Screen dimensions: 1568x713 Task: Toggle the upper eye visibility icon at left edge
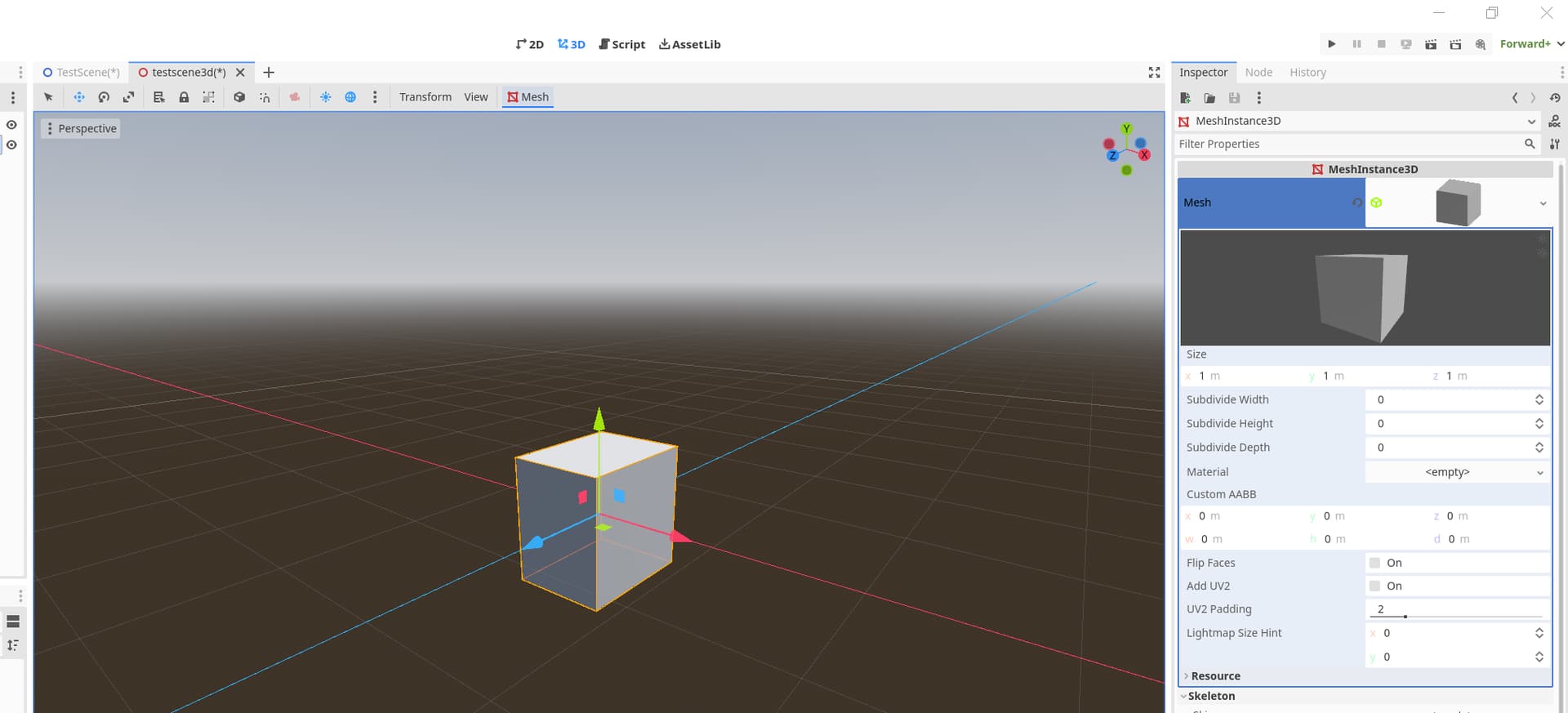pos(11,125)
